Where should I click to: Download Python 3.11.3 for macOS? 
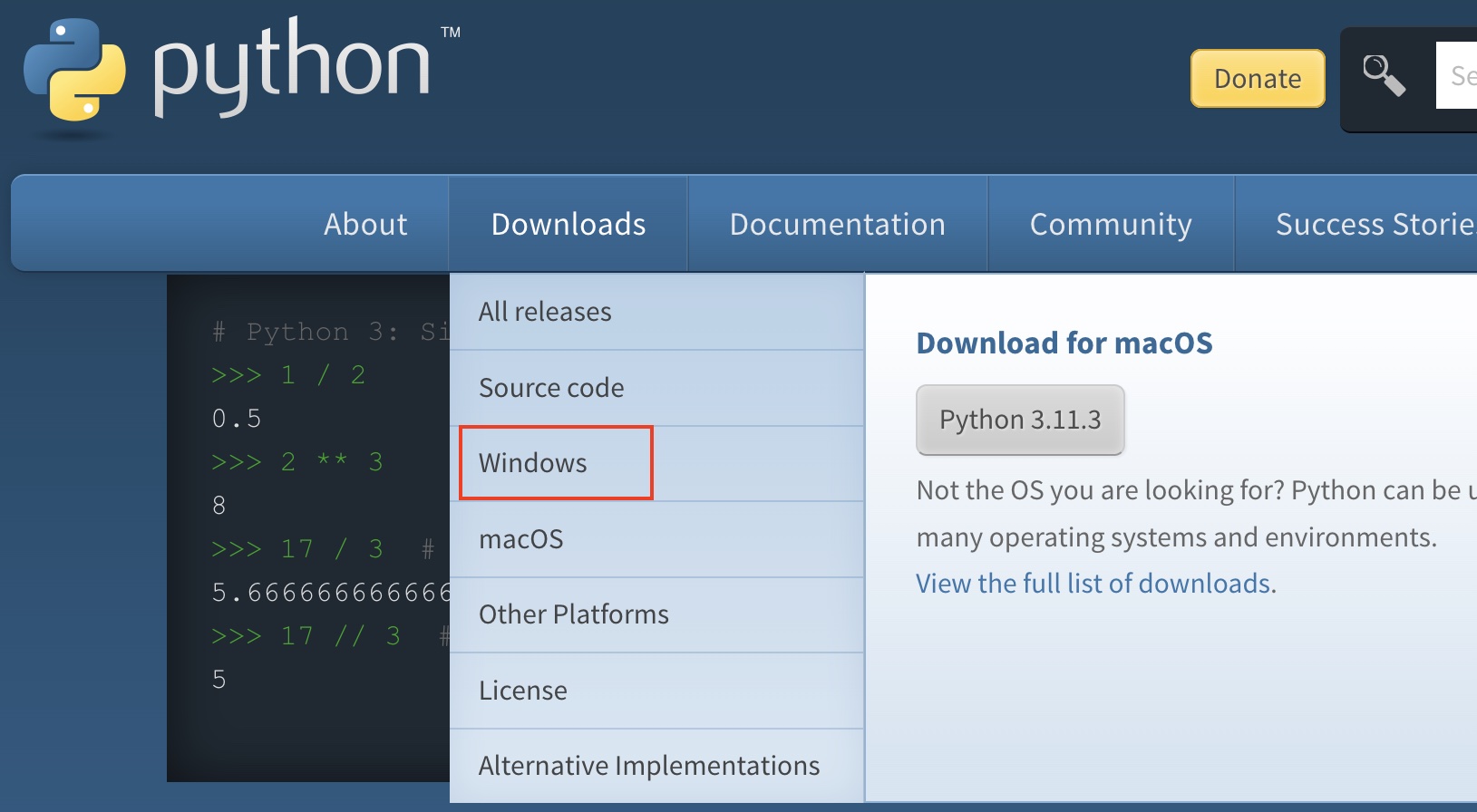[x=1020, y=420]
